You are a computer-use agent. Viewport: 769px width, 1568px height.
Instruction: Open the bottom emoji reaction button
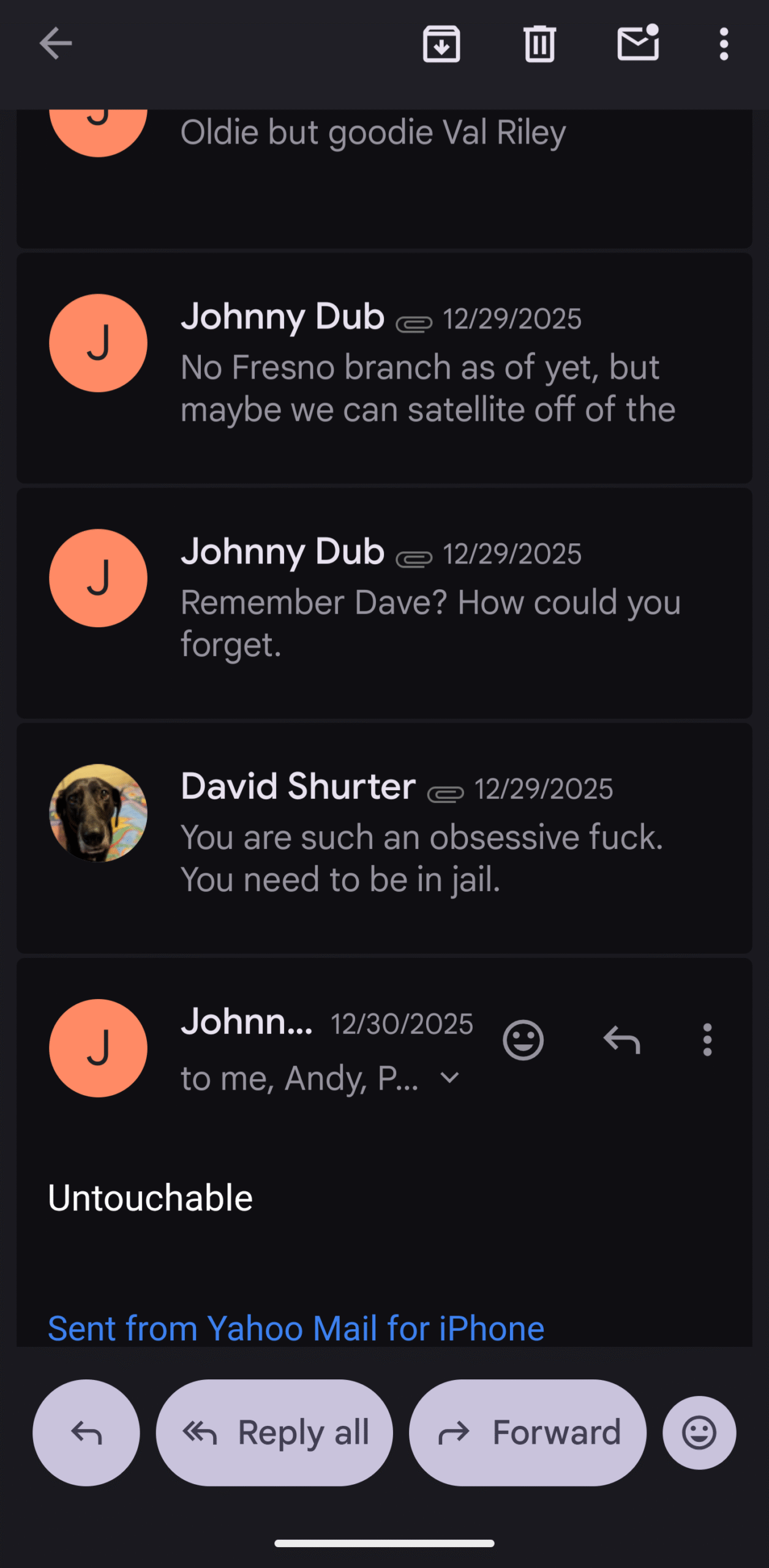(x=699, y=1433)
